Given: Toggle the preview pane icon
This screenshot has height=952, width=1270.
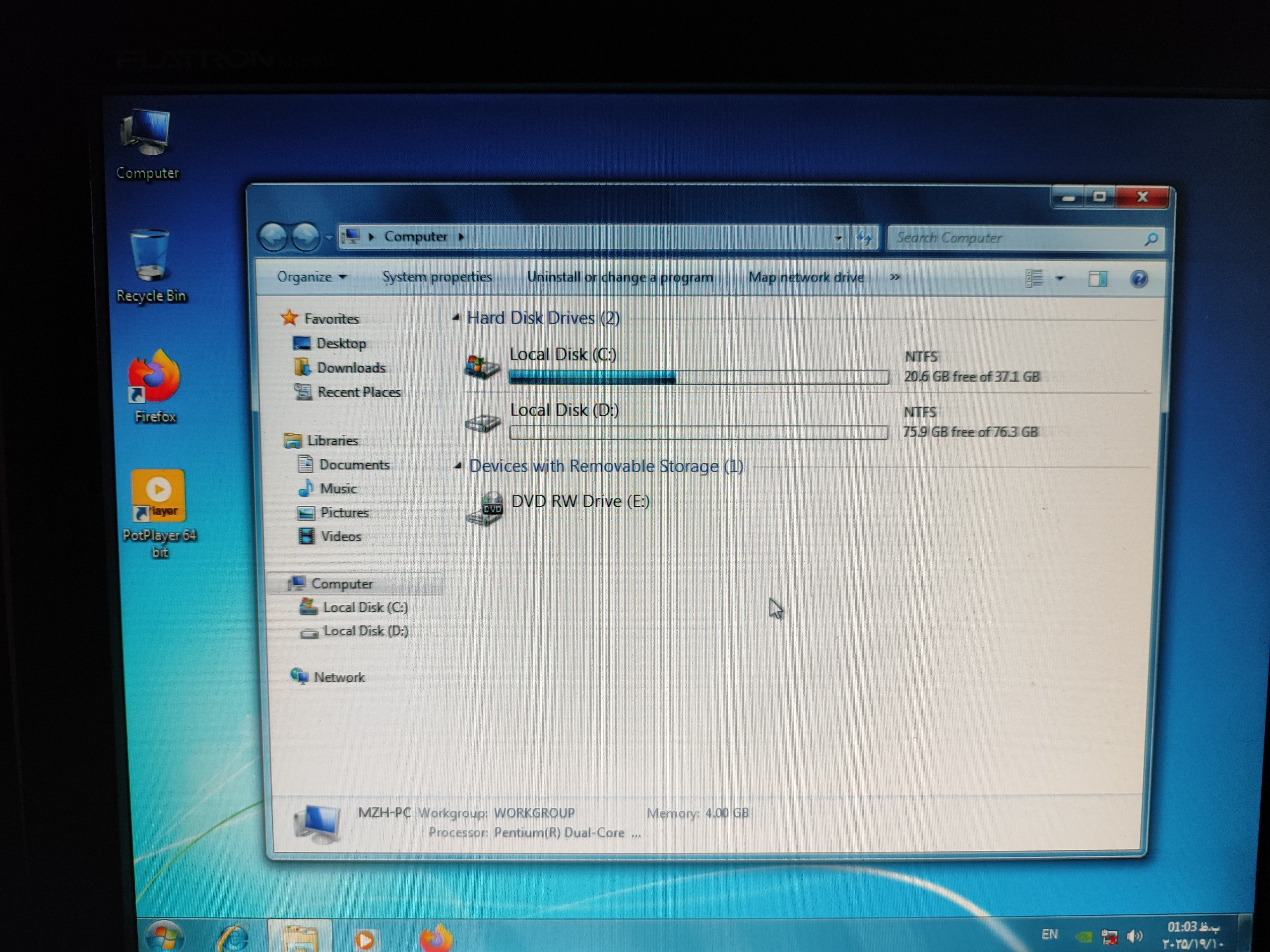Looking at the screenshot, I should pos(1097,279).
